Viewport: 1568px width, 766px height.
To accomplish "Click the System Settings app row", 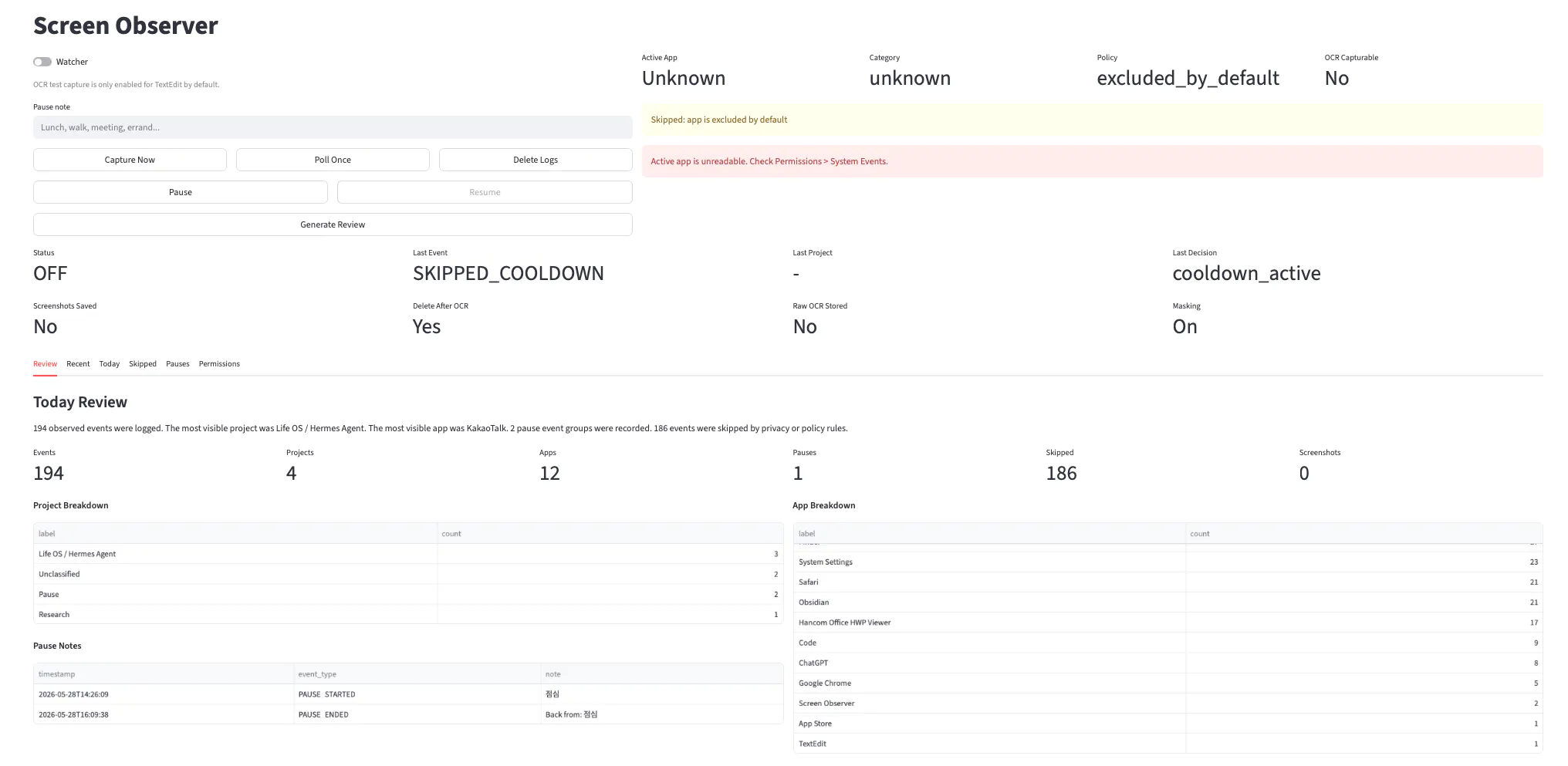I will pos(1168,562).
